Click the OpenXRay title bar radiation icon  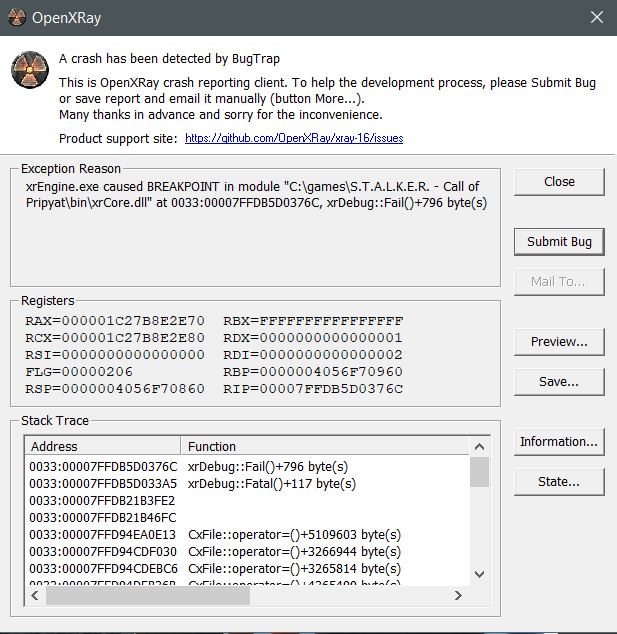[17, 17]
